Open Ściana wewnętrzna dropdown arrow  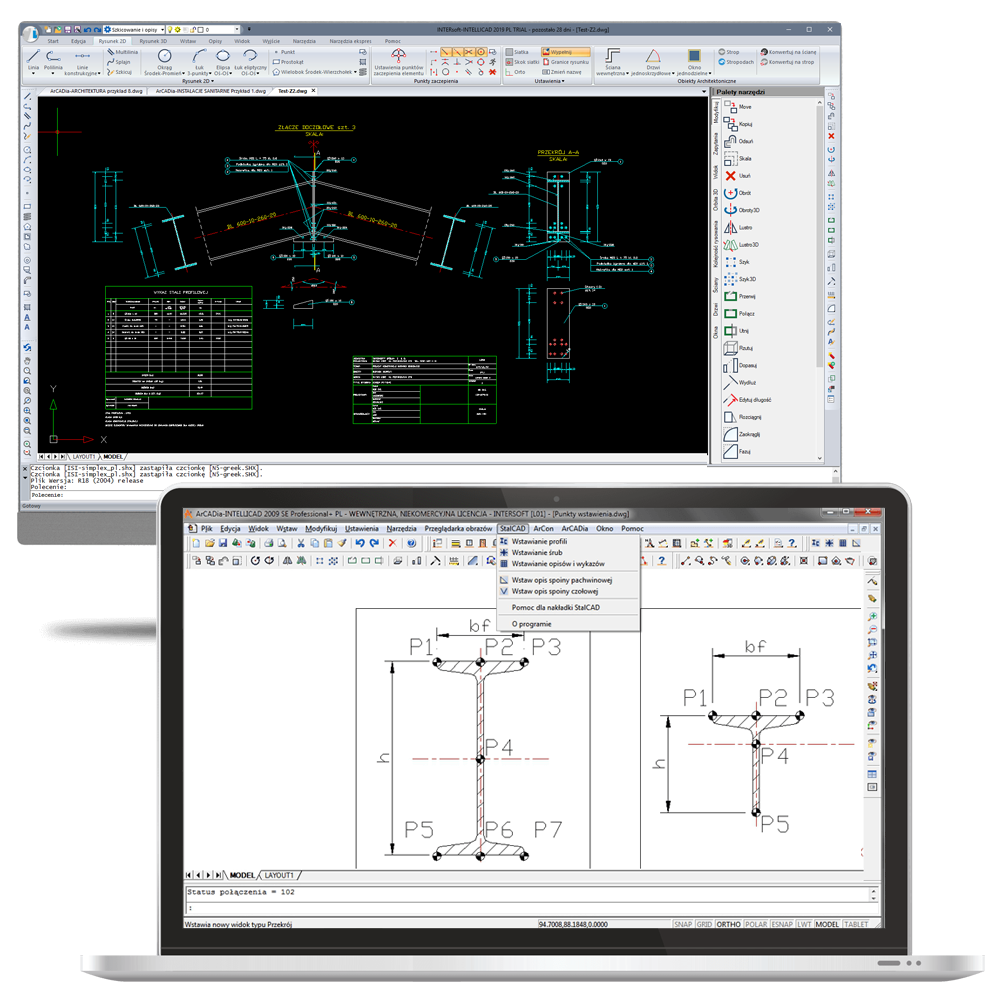click(x=628, y=73)
